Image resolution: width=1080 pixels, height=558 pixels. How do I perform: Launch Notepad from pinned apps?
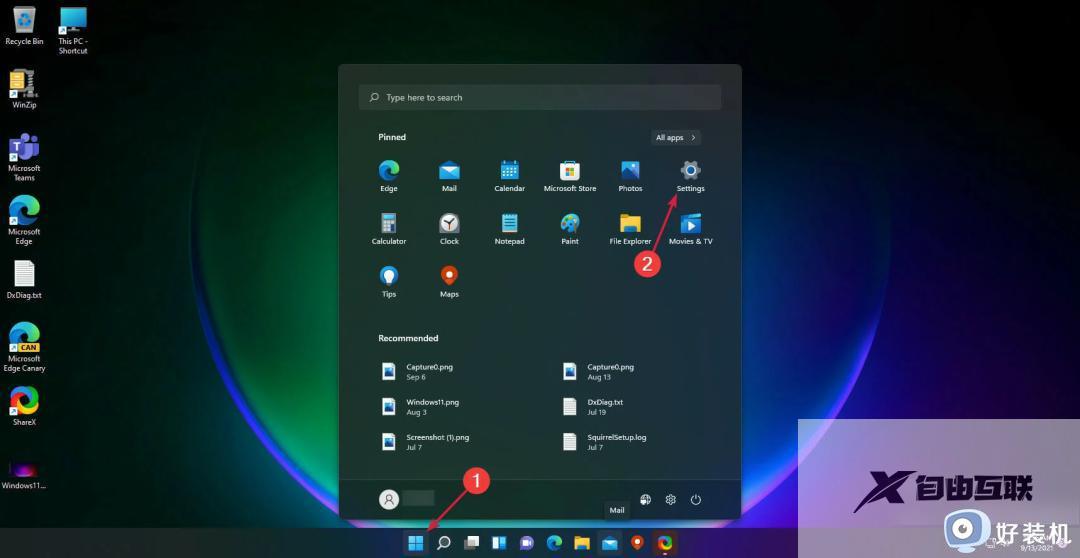510,229
